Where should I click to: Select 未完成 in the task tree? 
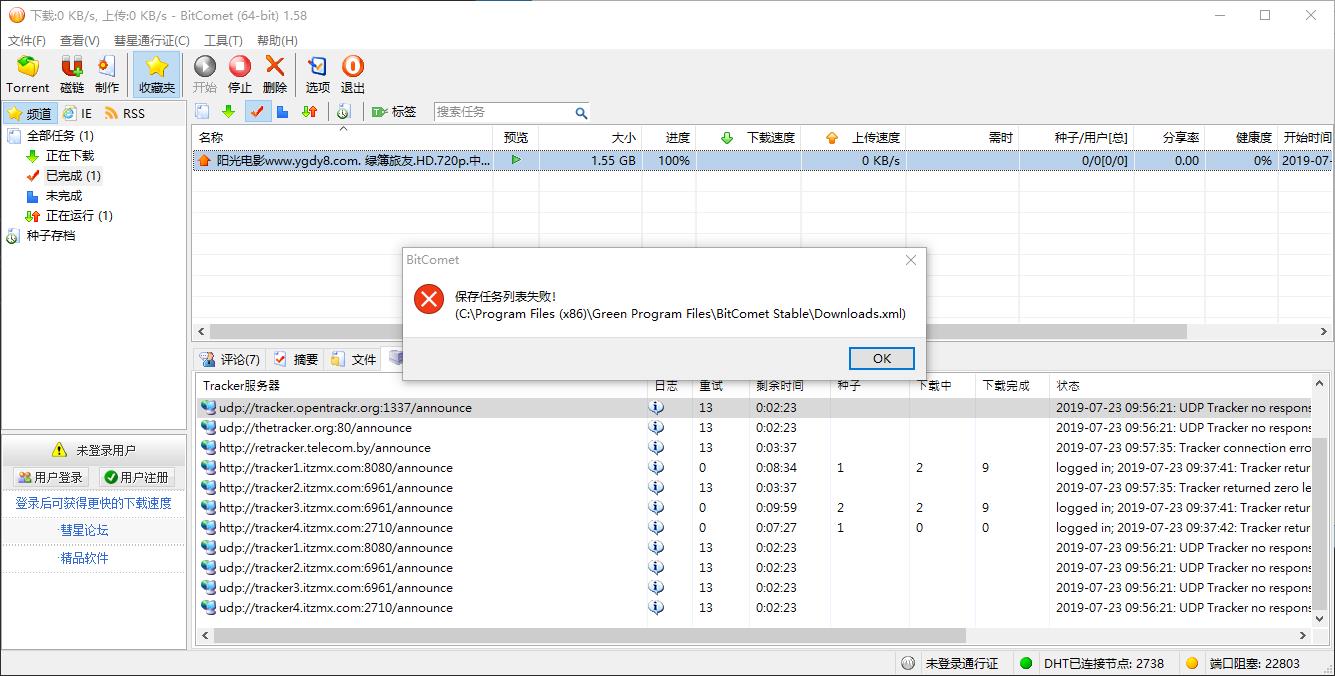coord(63,195)
